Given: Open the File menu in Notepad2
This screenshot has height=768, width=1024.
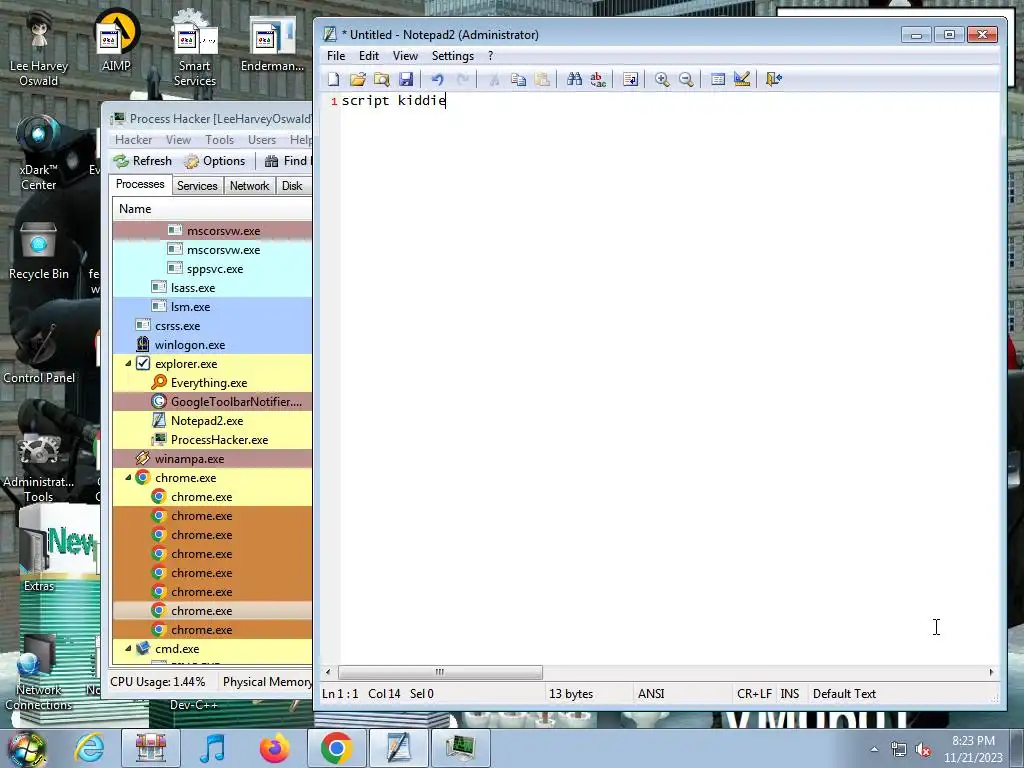Looking at the screenshot, I should 336,56.
